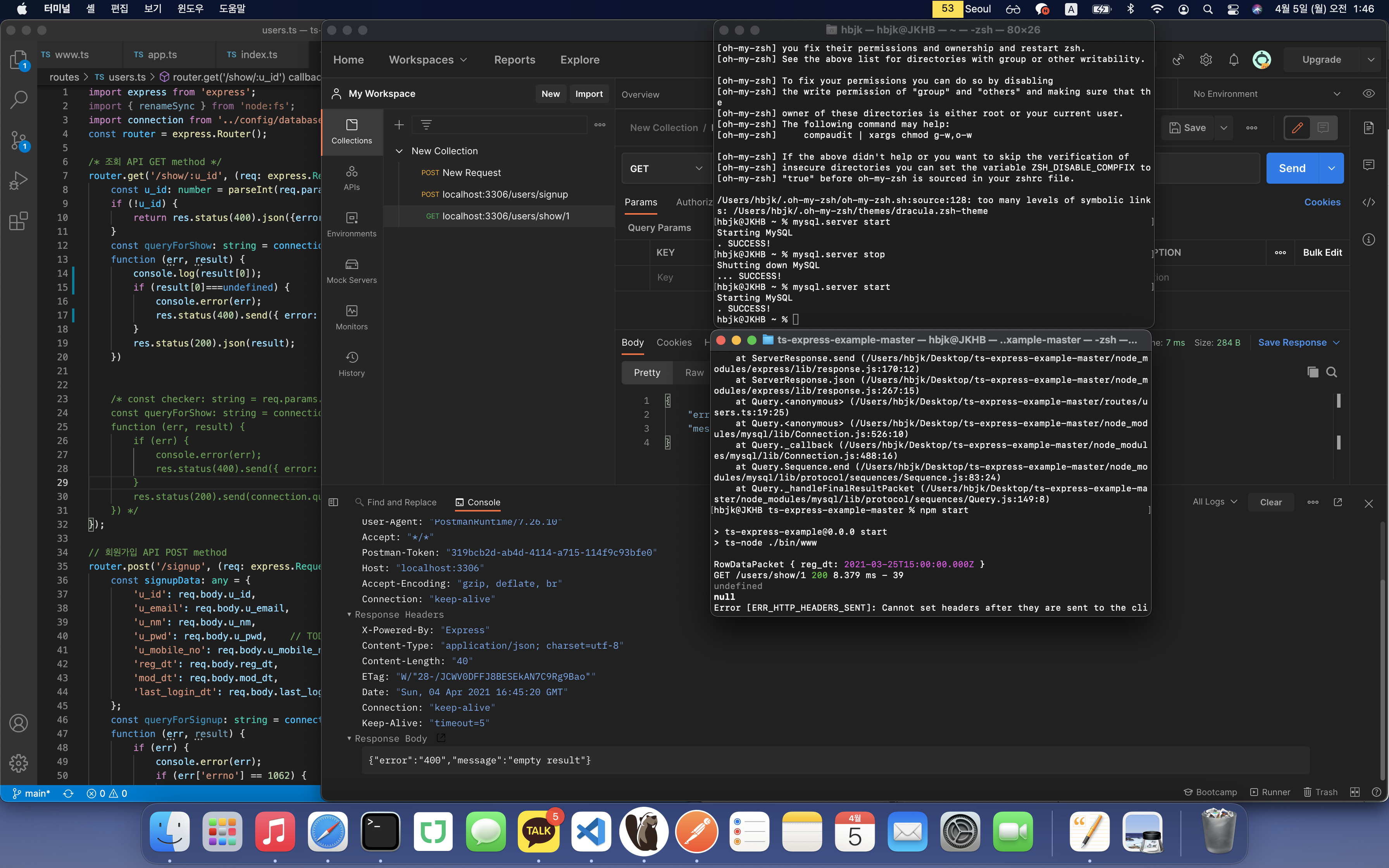Open VS Code Source Control view
Viewport: 1389px width, 868px height.
pos(18,140)
